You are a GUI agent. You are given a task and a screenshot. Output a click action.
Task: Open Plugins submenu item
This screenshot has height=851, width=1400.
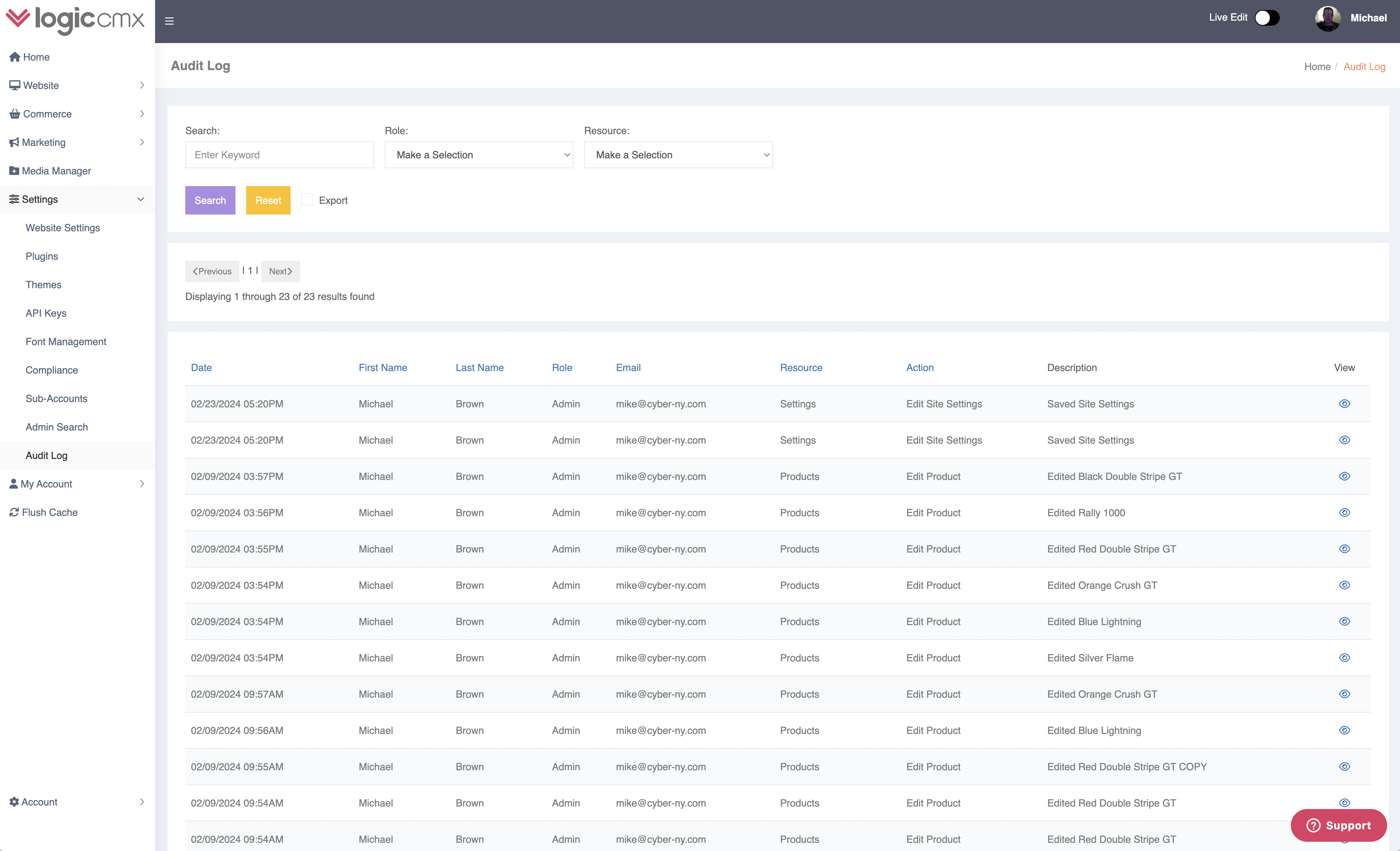pos(42,257)
